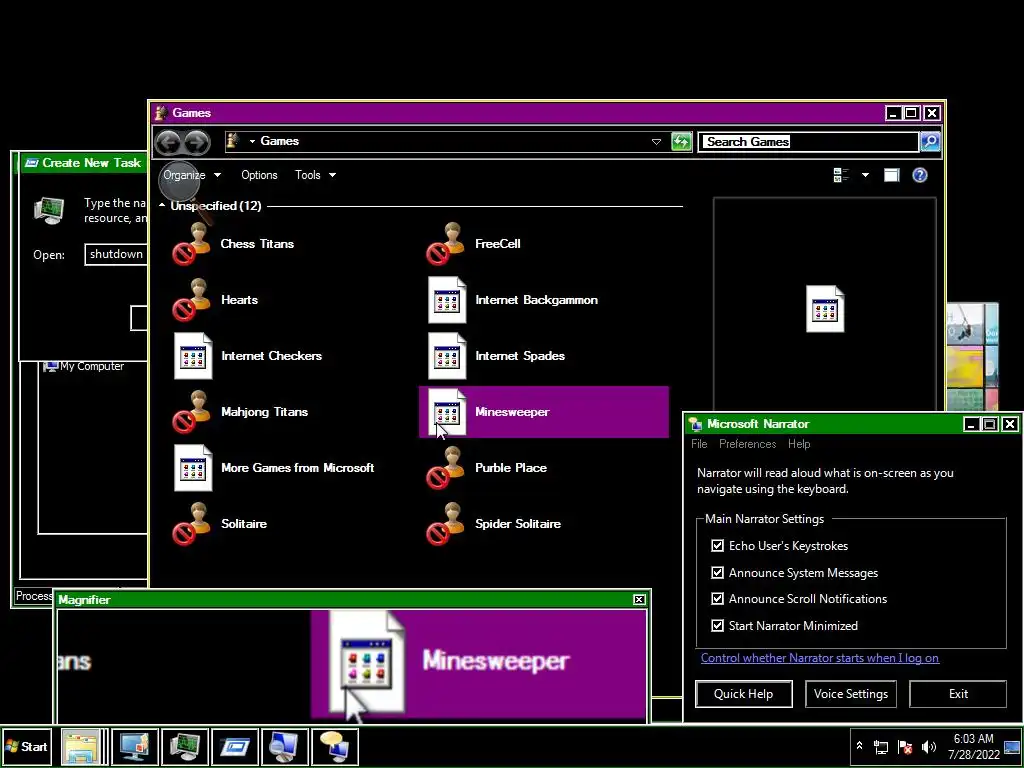Open Magnifier from taskbar

click(x=285, y=747)
